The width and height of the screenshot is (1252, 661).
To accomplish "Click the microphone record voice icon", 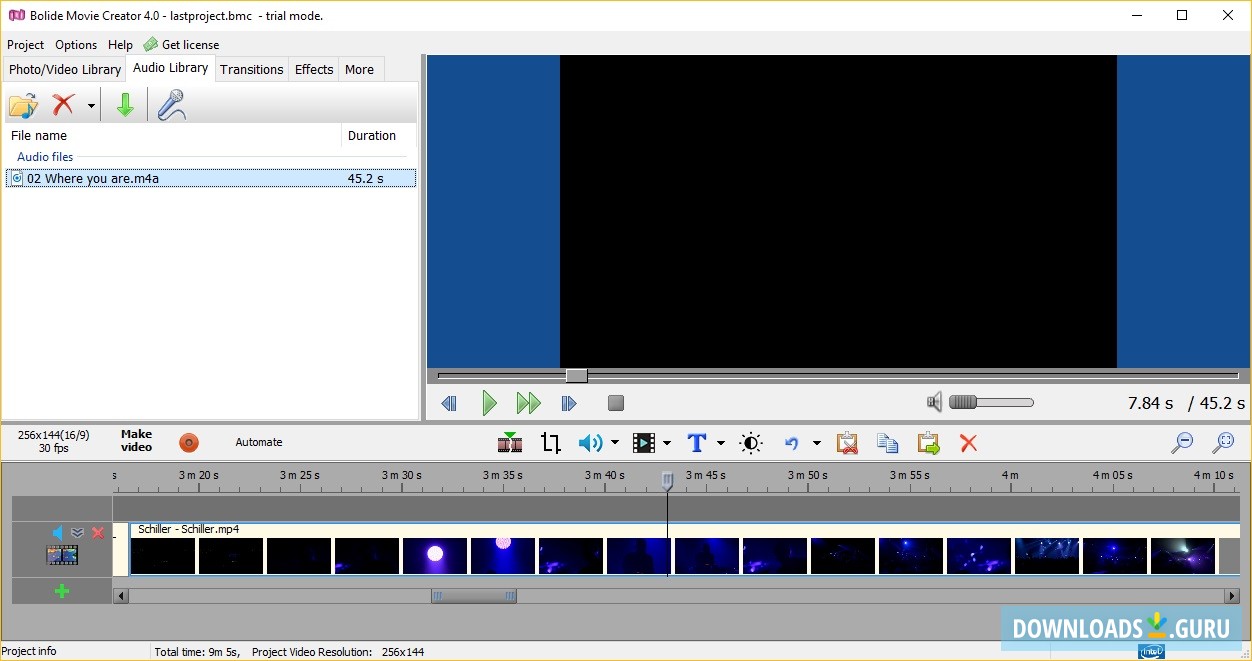I will tap(172, 105).
